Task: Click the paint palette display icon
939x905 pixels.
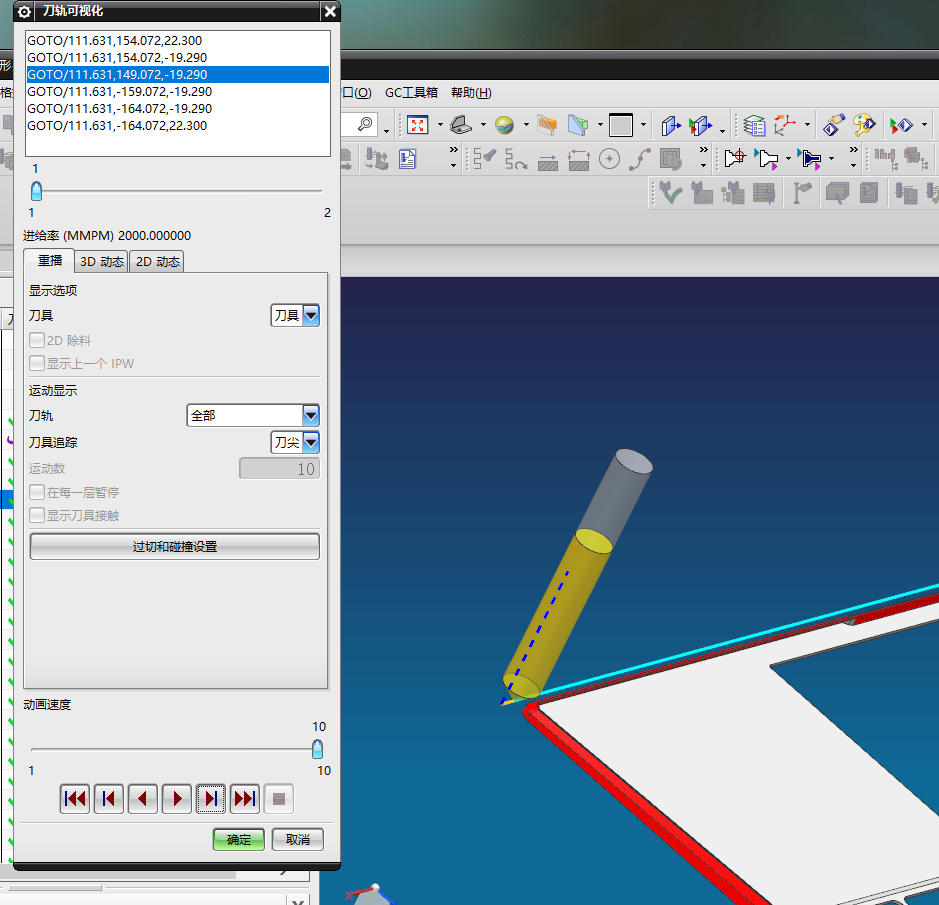Action: click(864, 125)
